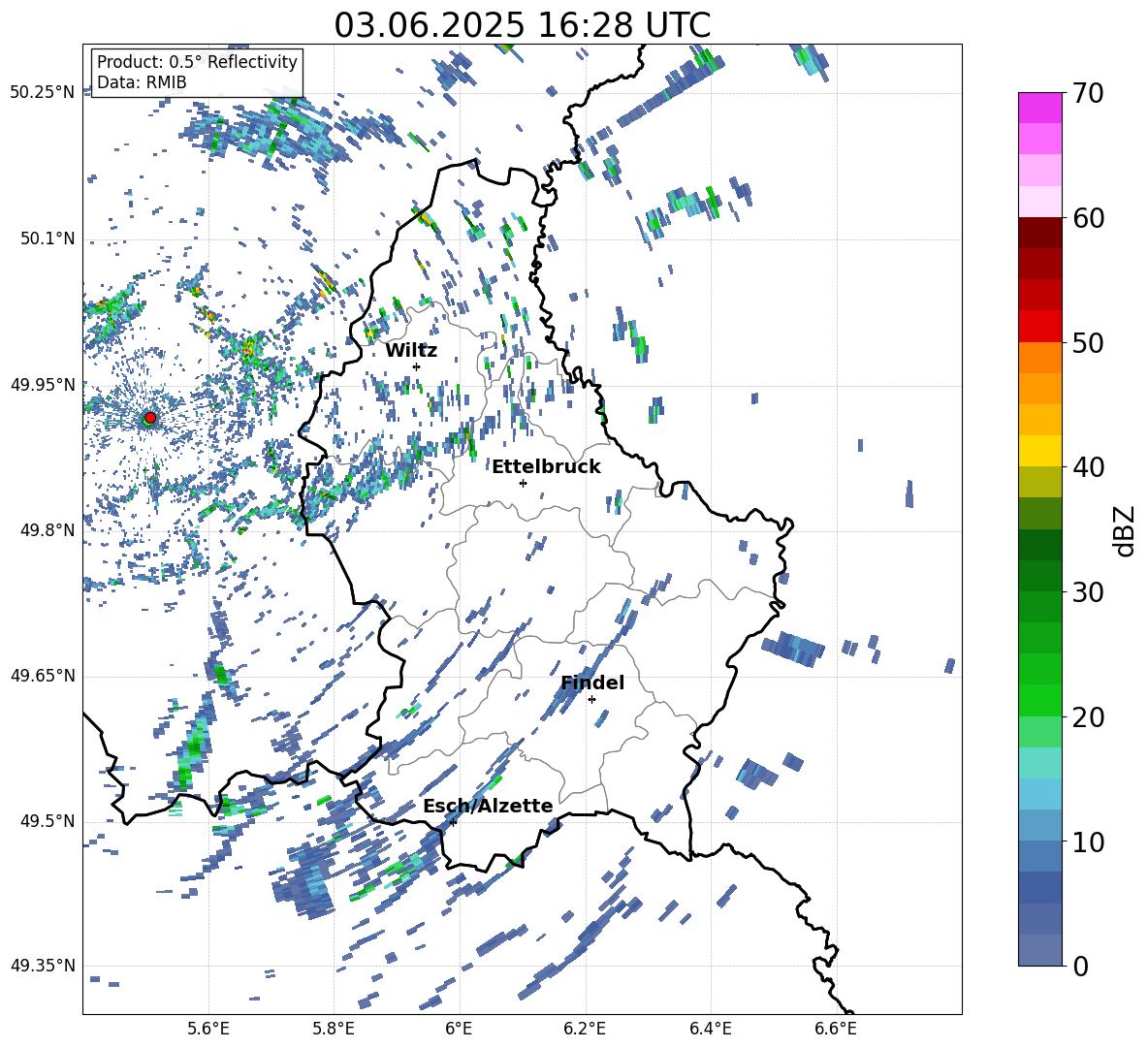Image resolution: width=1148 pixels, height=1048 pixels.
Task: Click the 5.6°E longitude label
Action: (x=207, y=1029)
